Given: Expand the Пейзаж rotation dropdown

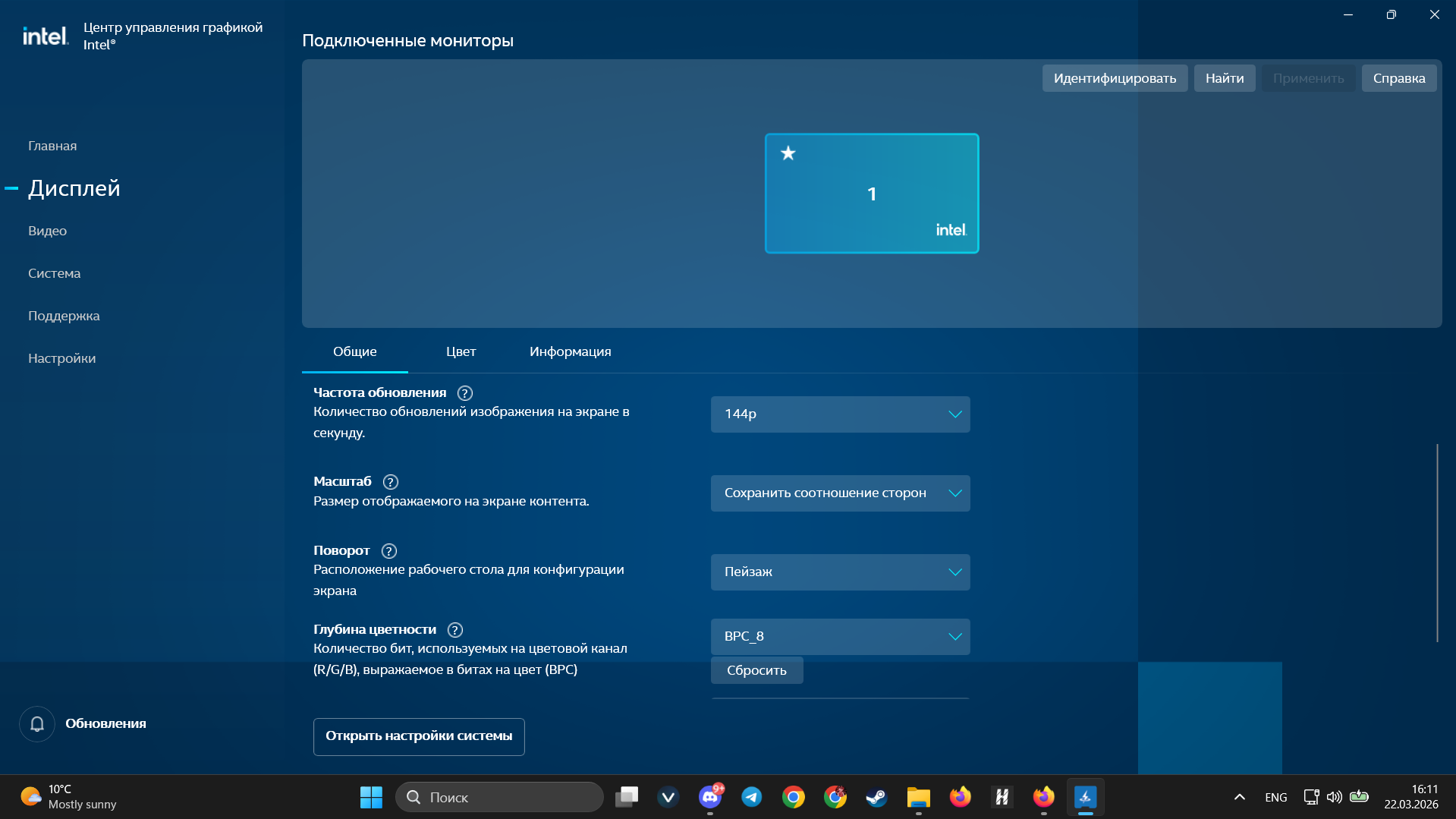Looking at the screenshot, I should 840,572.
